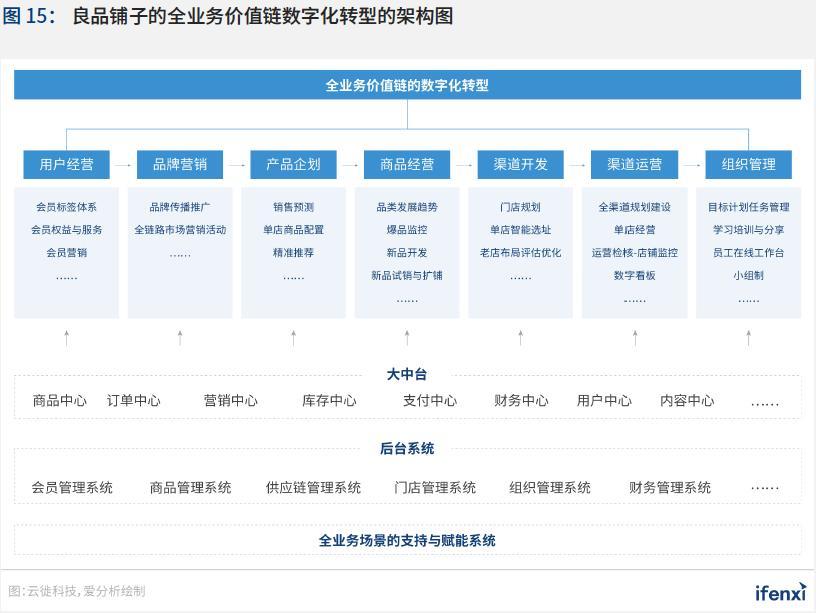Click the 大中台 section label
The width and height of the screenshot is (816, 613).
pyautogui.click(x=407, y=373)
